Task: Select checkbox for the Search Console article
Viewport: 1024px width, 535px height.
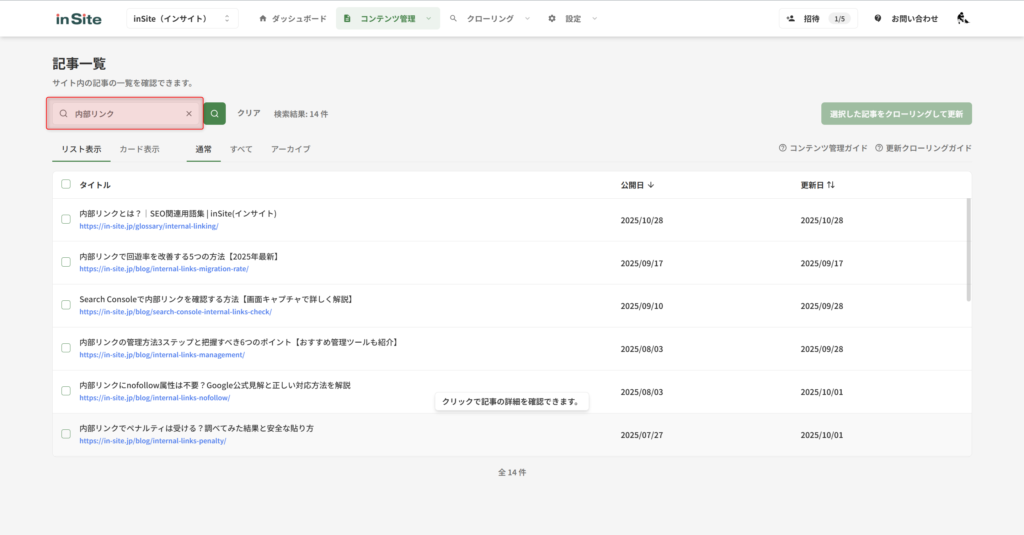Action: pos(66,305)
